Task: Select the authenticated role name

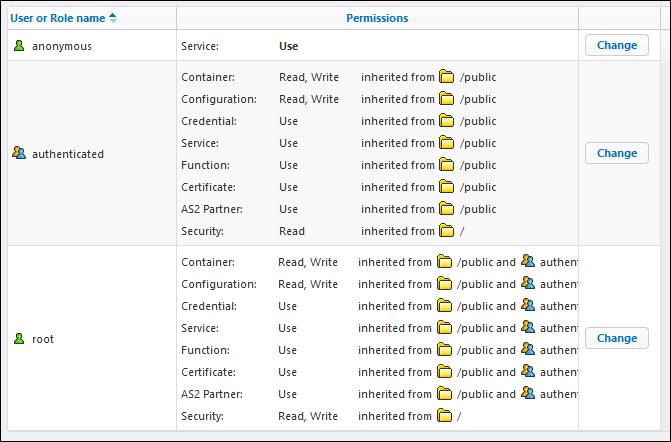Action: [x=68, y=154]
